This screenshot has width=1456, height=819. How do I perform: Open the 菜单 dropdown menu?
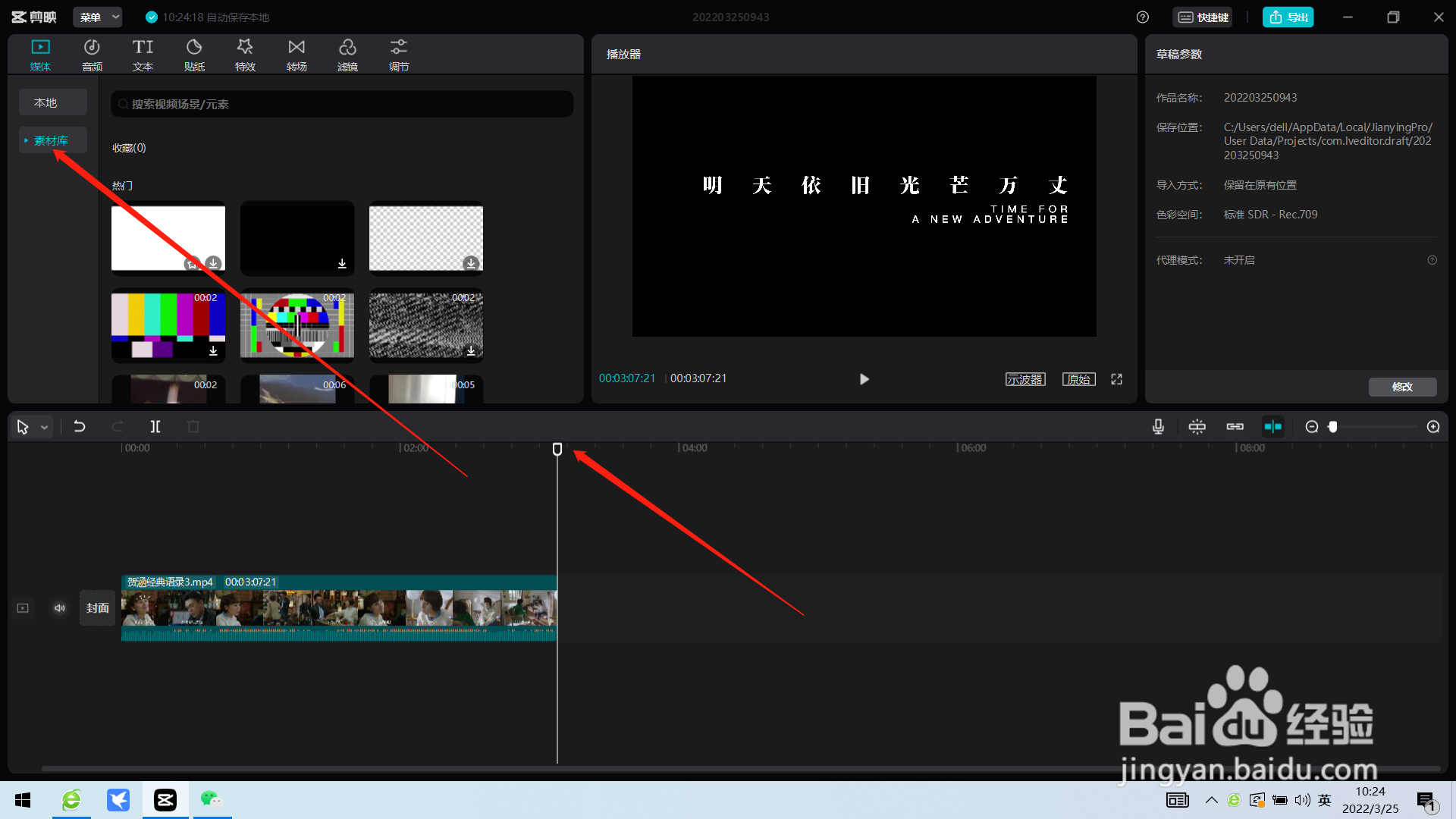coord(98,17)
